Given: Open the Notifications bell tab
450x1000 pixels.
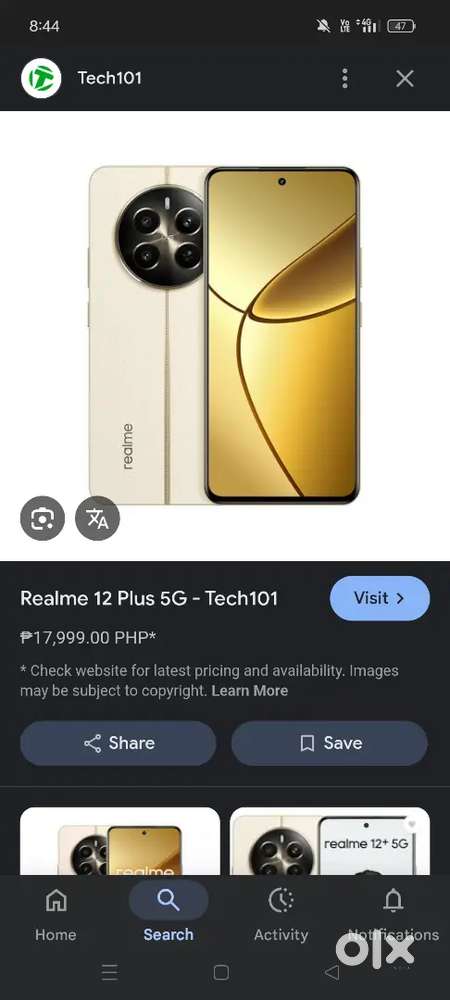Looking at the screenshot, I should coord(393,915).
